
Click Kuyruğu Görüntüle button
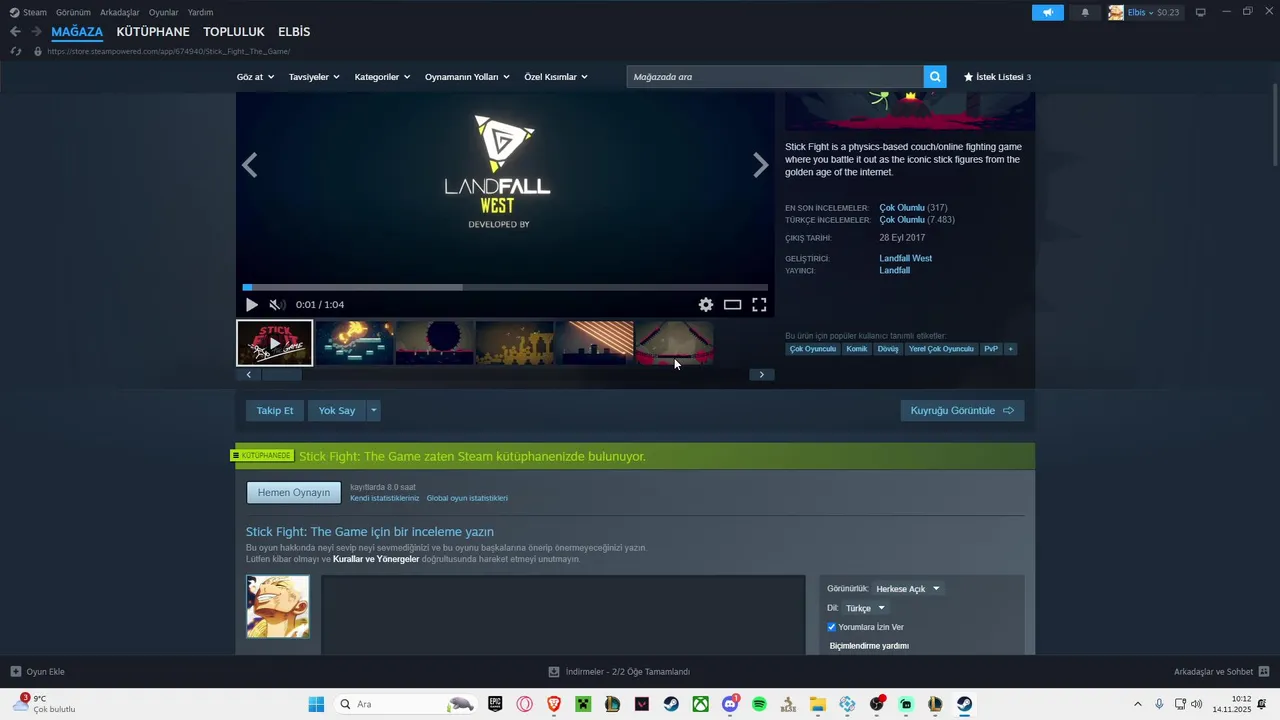[962, 410]
